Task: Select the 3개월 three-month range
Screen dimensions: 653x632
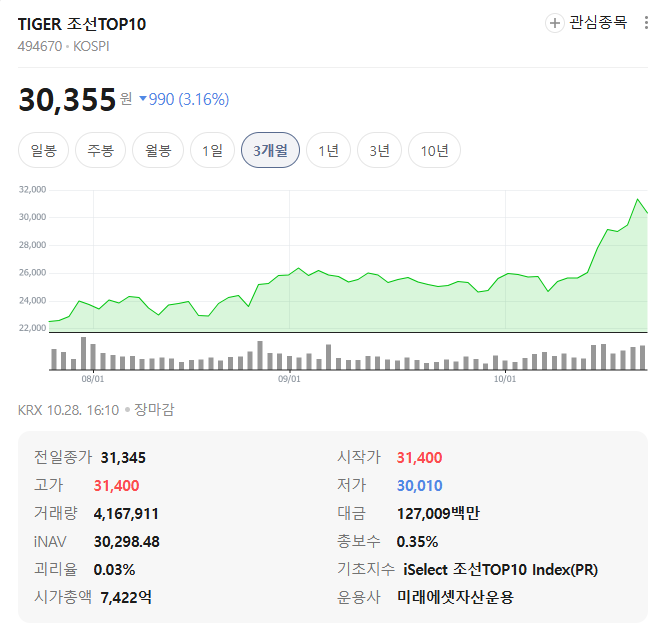Action: 270,150
